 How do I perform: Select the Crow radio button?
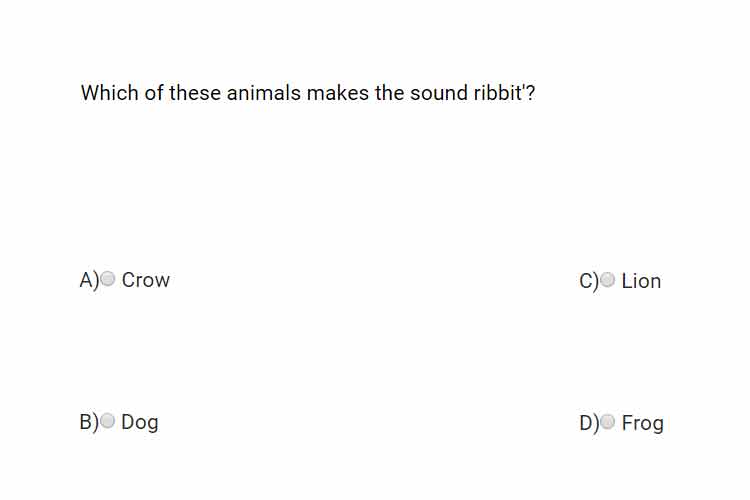click(x=108, y=278)
